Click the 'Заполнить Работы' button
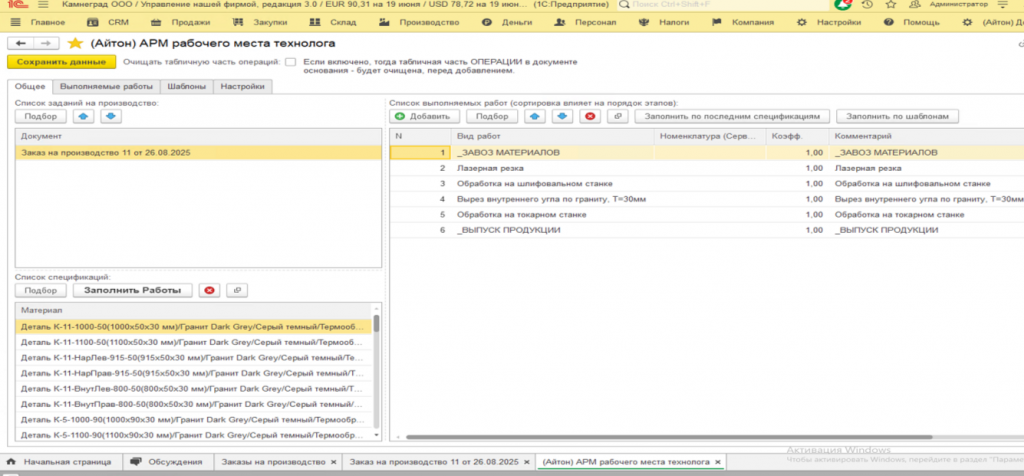1024x476 pixels. pos(131,290)
